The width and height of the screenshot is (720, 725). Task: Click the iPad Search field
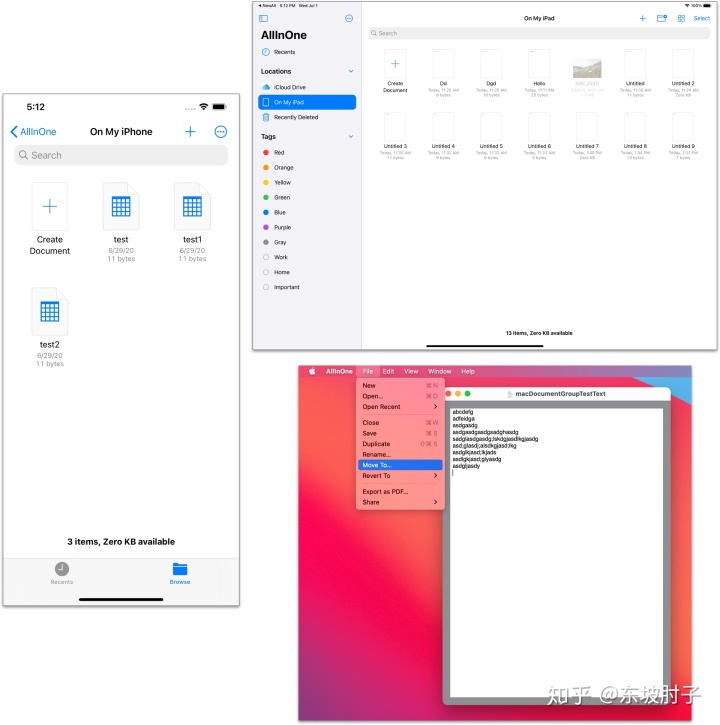pyautogui.click(x=539, y=33)
